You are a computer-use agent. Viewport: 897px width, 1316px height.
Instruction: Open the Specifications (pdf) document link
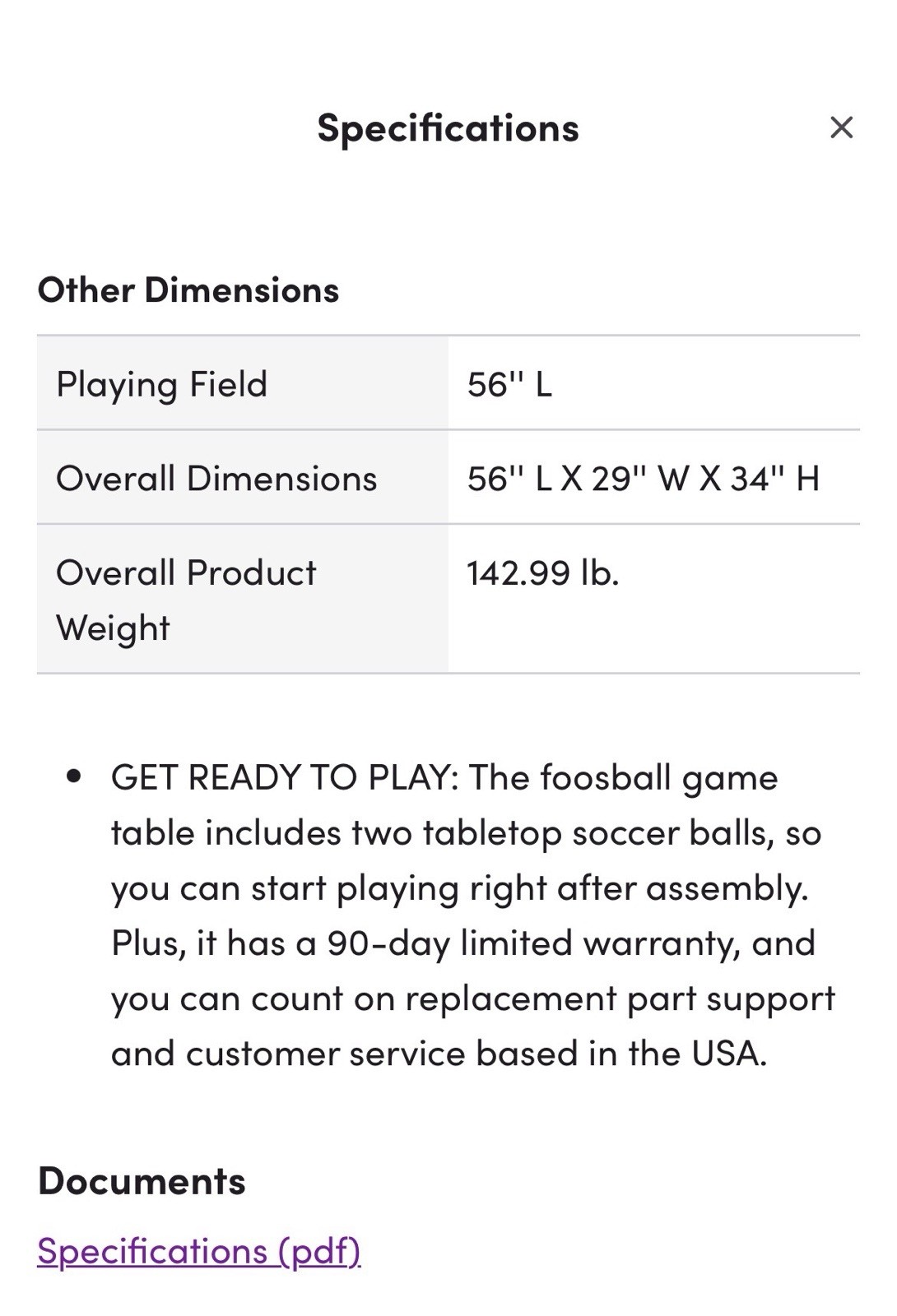[x=199, y=1250]
